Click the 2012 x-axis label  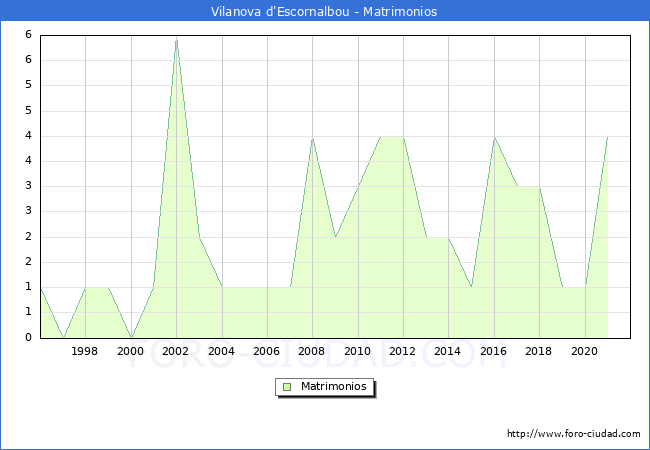[402, 351]
